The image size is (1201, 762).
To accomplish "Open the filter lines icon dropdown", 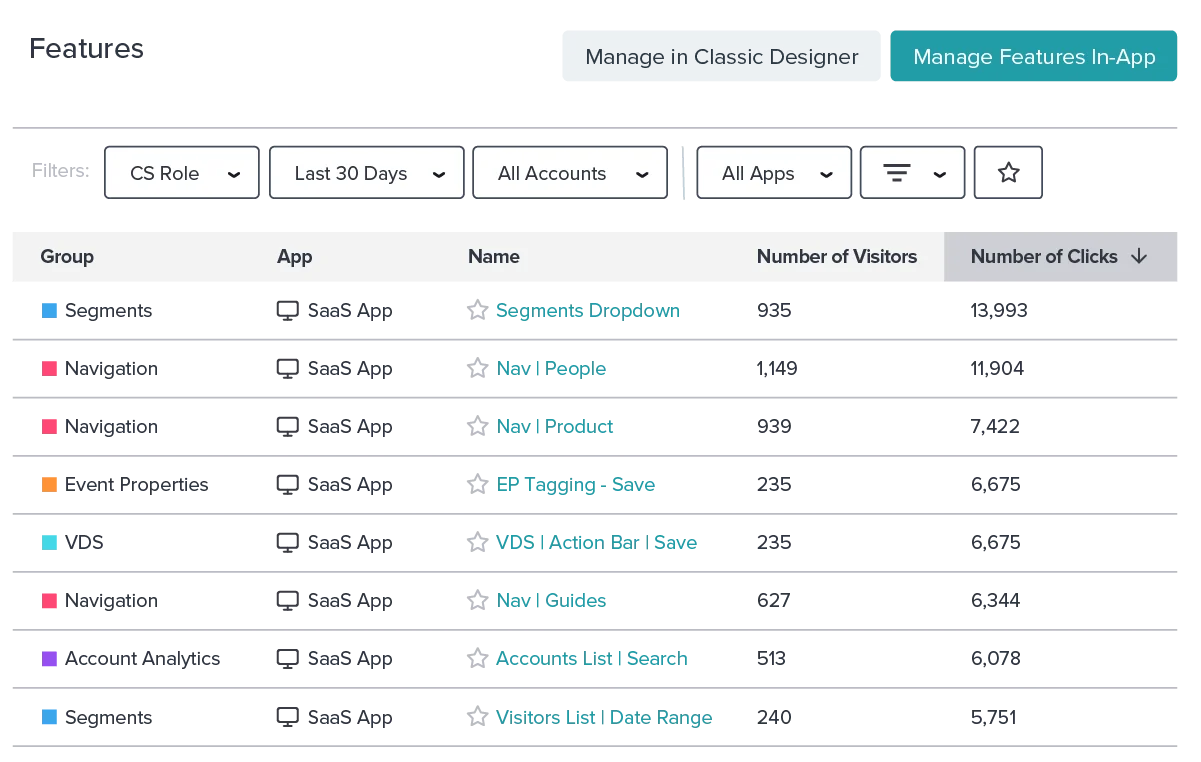I will [912, 173].
